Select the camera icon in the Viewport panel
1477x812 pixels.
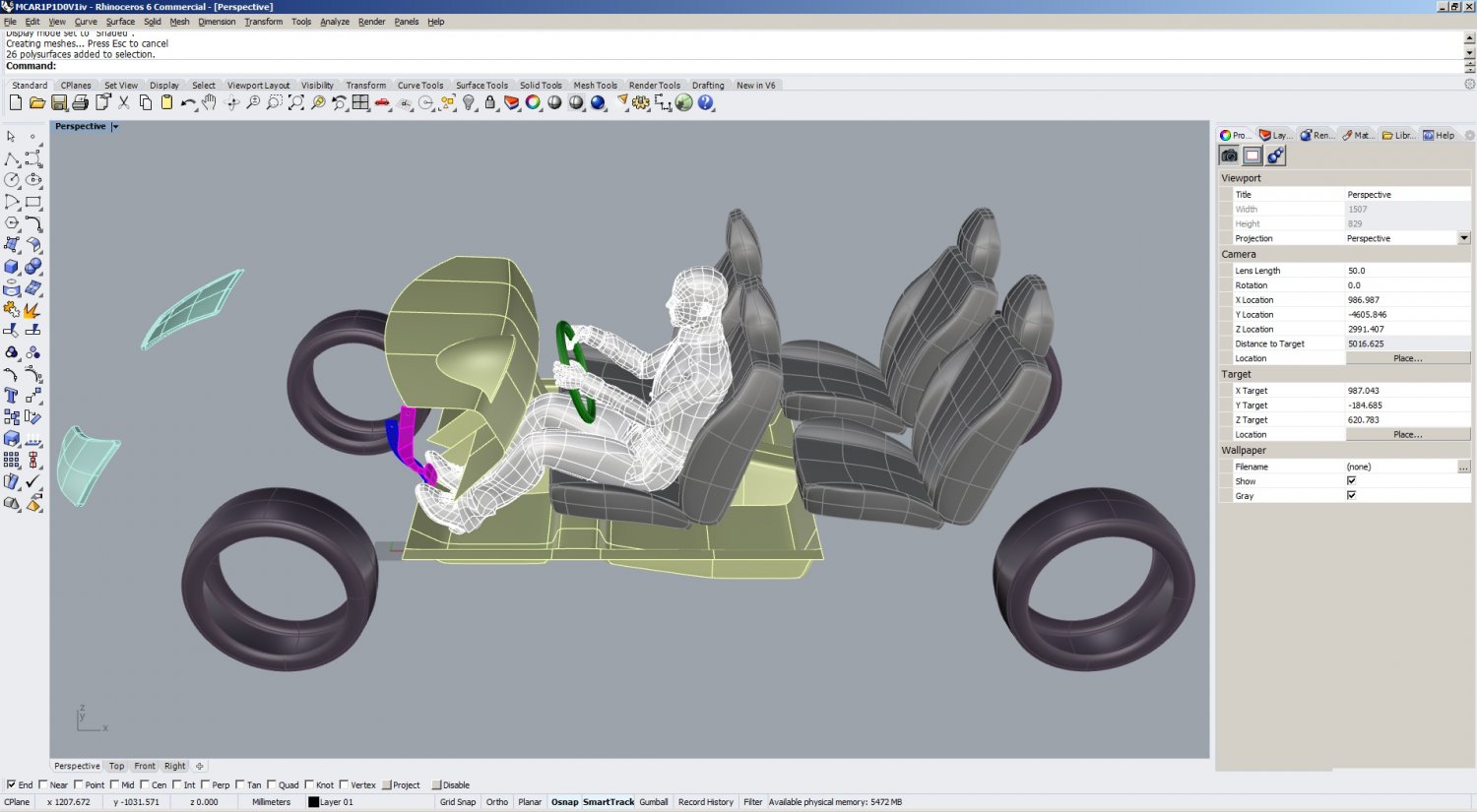click(1230, 155)
